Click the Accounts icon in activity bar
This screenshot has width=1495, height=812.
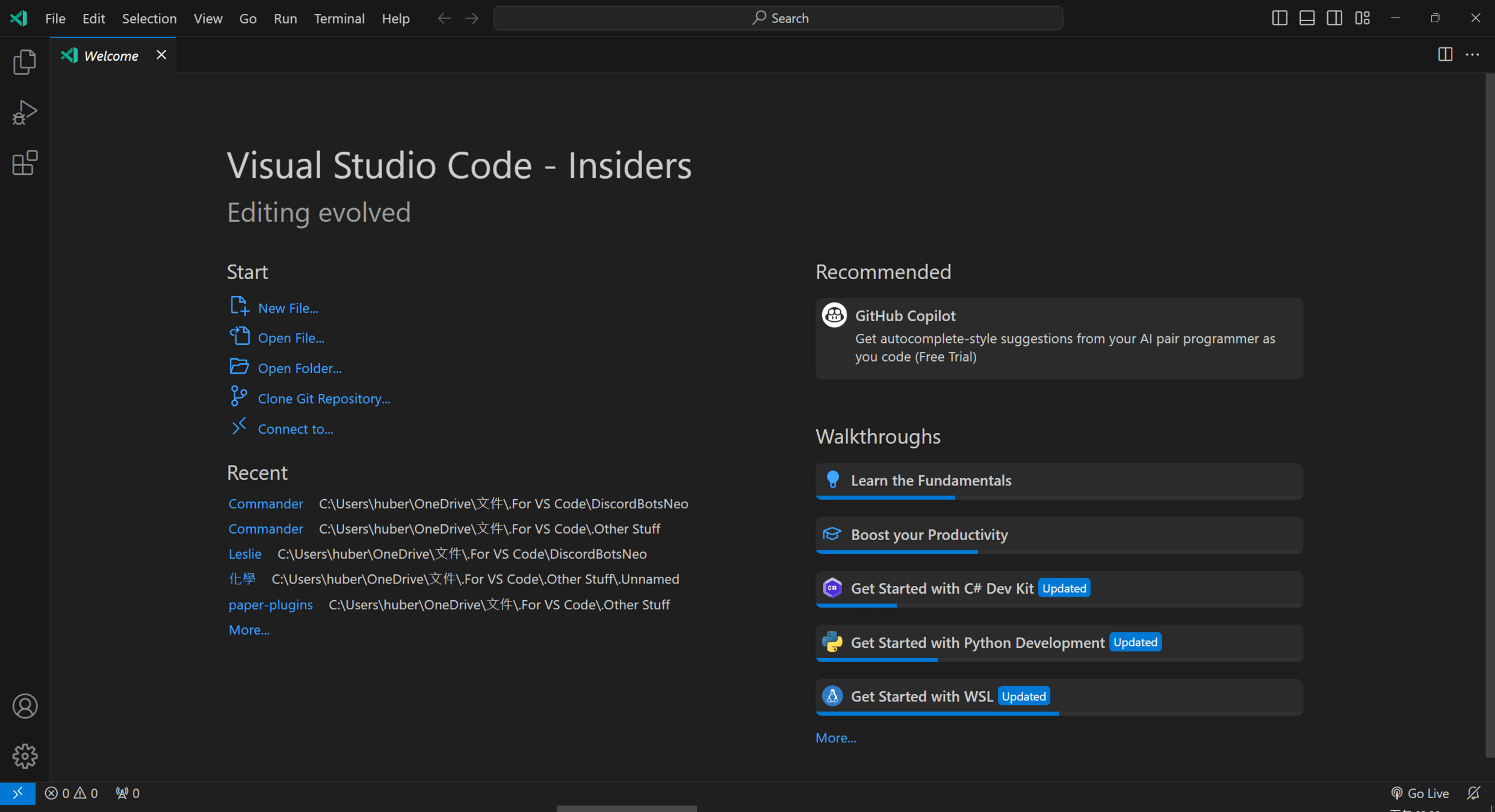(24, 706)
